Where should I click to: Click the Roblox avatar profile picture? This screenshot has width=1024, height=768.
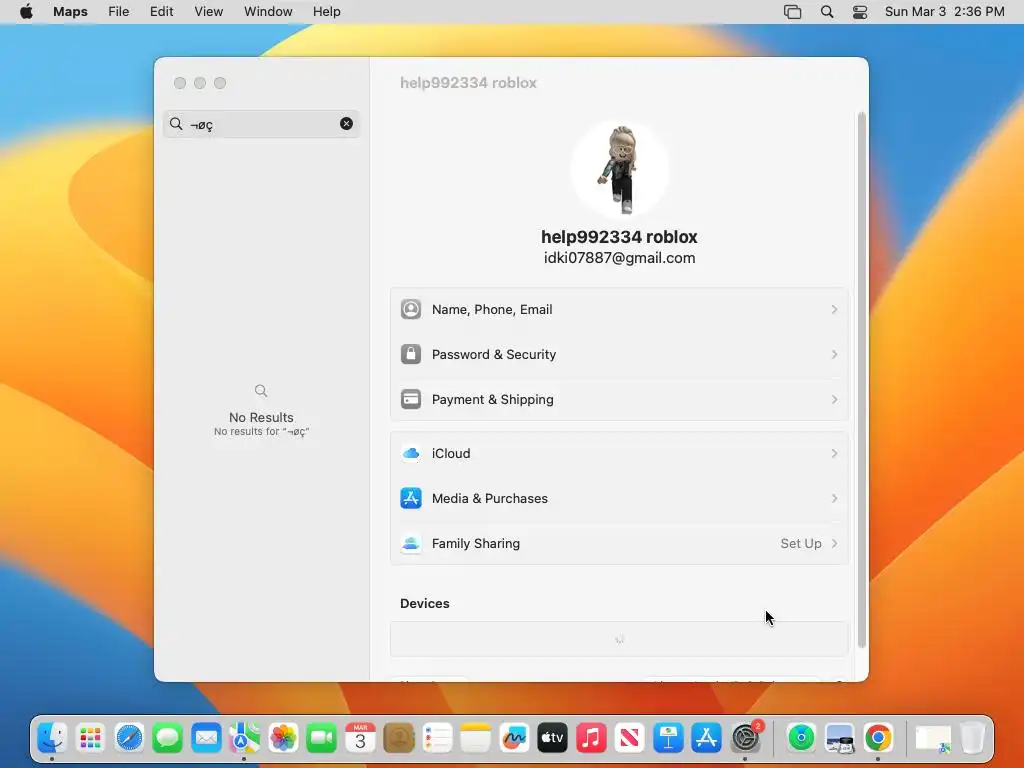[x=619, y=169]
